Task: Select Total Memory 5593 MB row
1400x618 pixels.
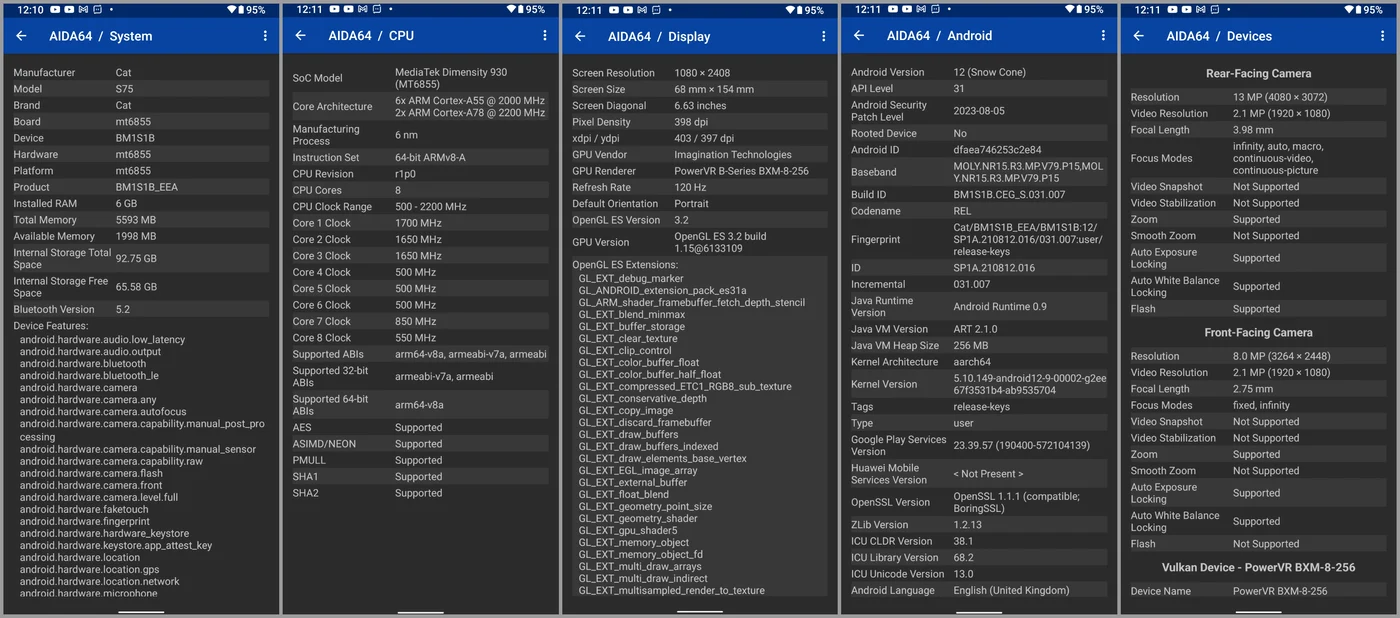Action: [x=140, y=220]
